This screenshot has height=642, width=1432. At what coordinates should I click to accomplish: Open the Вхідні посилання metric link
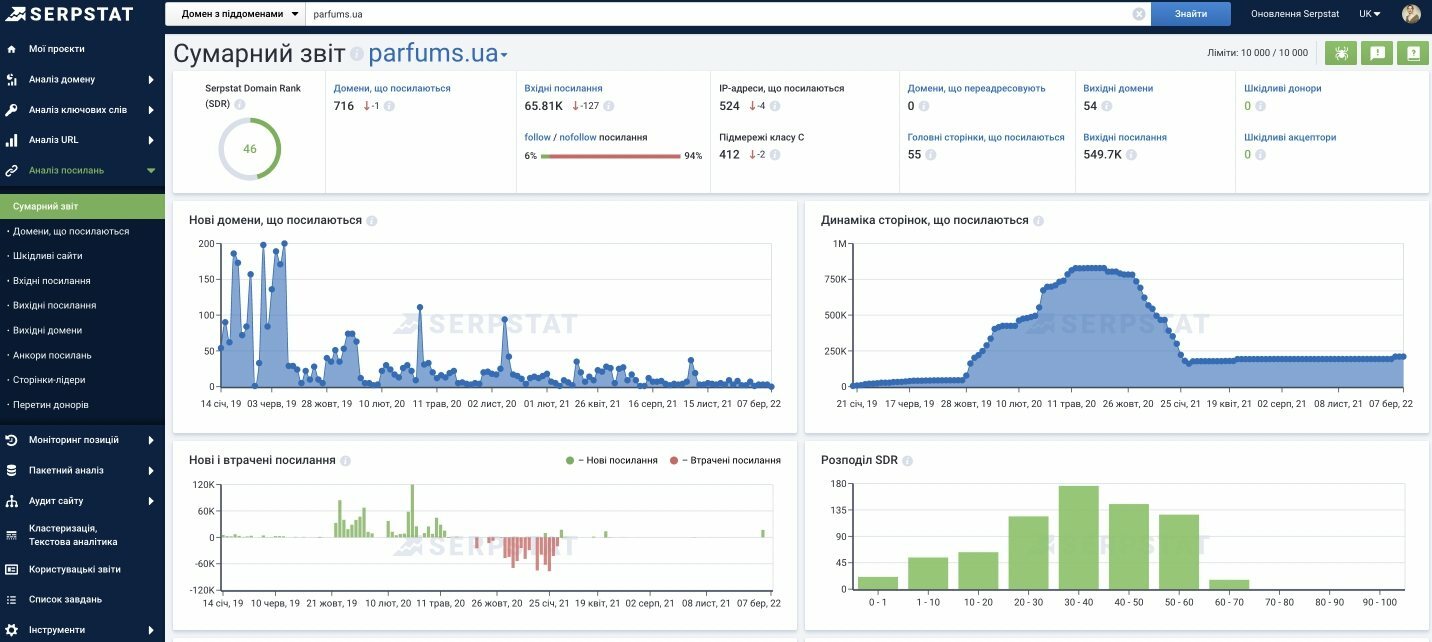click(563, 88)
